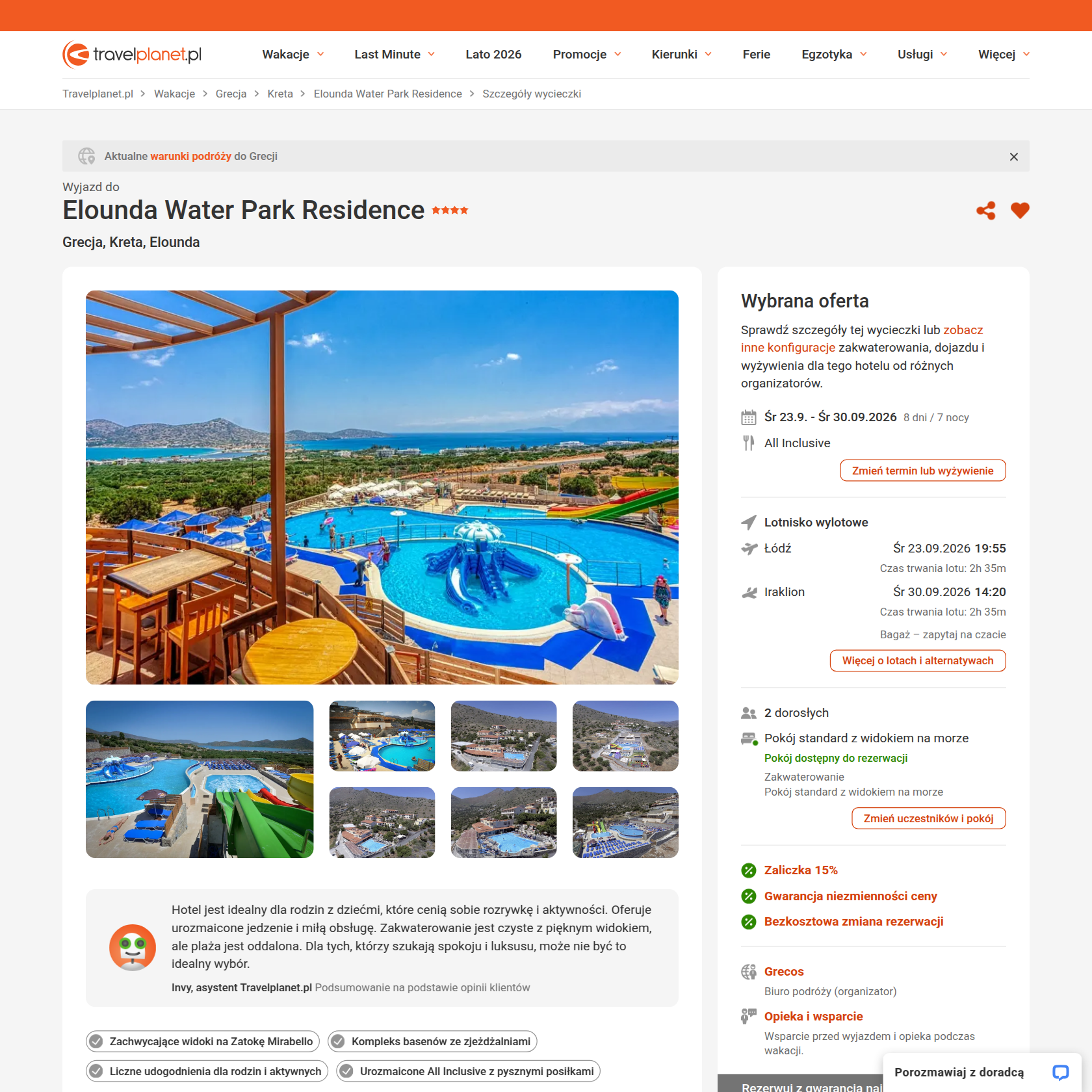This screenshot has height=1092, width=1092.
Task: Click the share icon next to hotel title
Action: pos(986,211)
